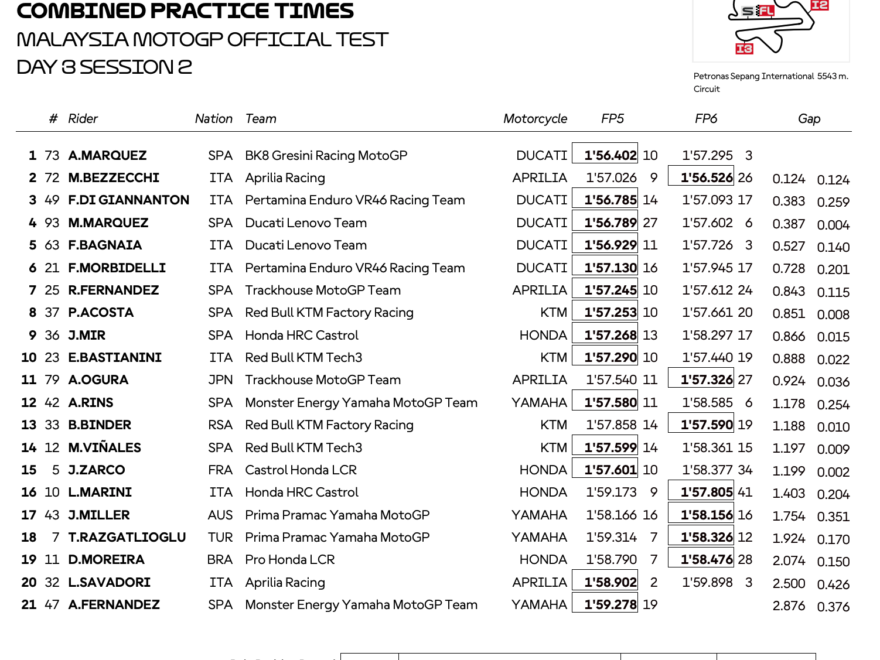Select the FP6 column header
This screenshot has width=880, height=660.
coord(706,118)
